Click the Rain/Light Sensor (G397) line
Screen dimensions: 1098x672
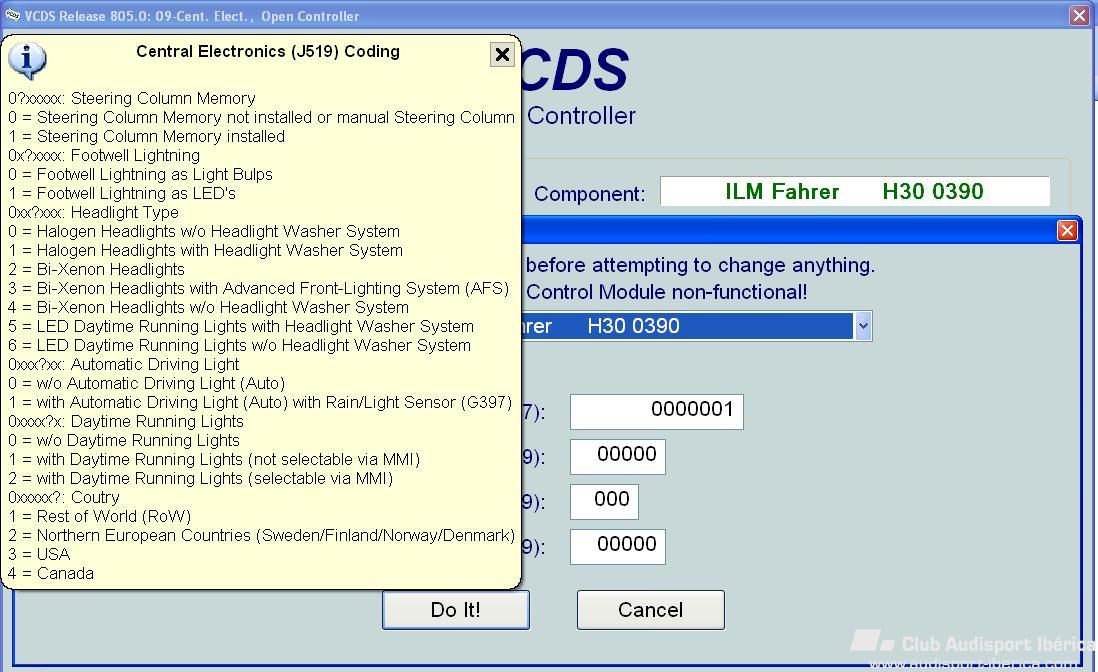(x=260, y=402)
